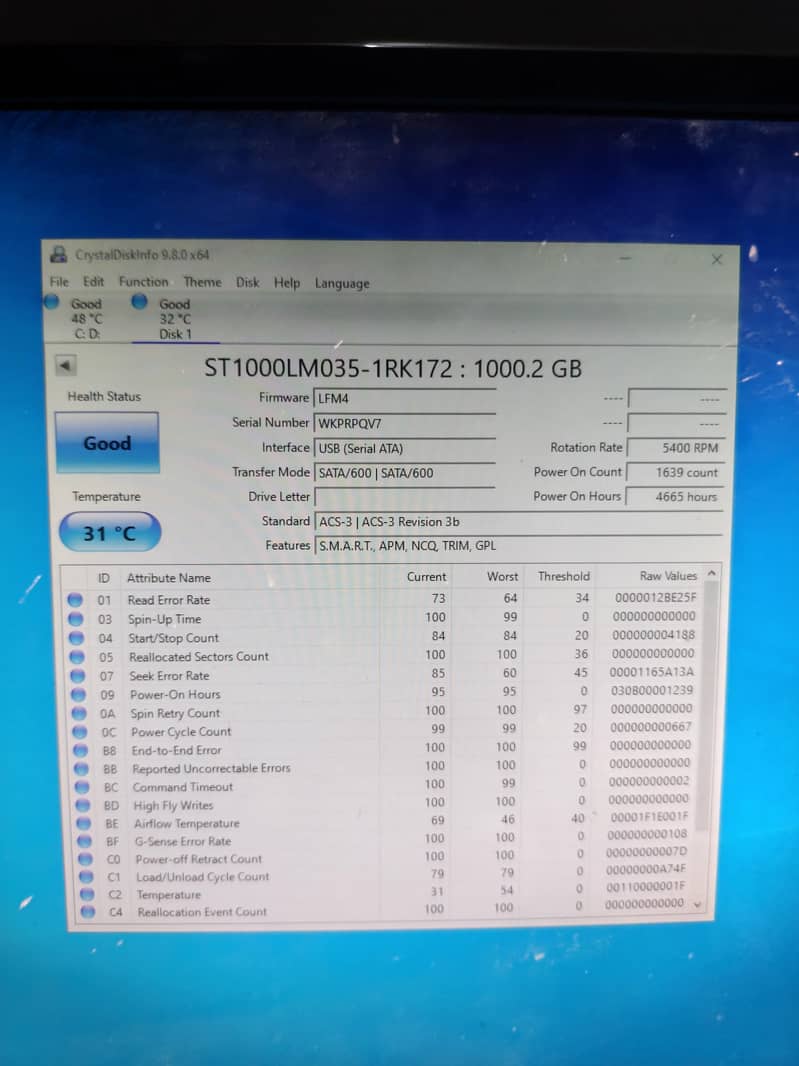The height and width of the screenshot is (1066, 799).
Task: Open the Help menu
Action: [x=287, y=283]
